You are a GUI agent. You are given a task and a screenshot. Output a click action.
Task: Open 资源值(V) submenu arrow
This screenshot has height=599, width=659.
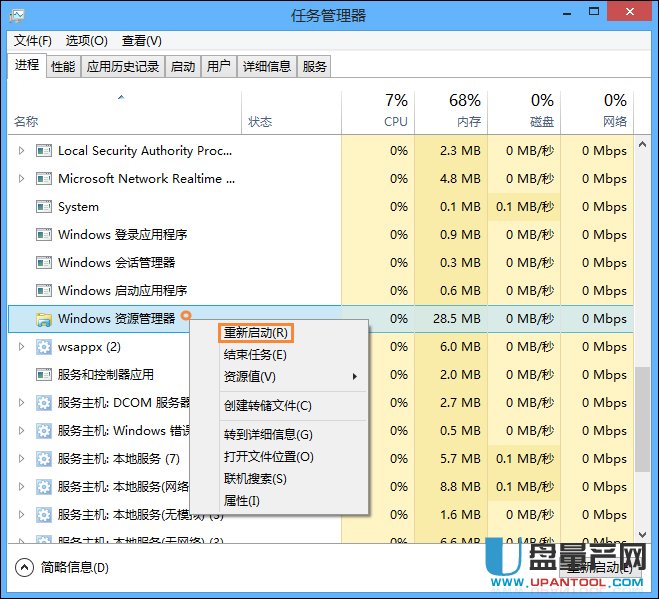[x=355, y=377]
